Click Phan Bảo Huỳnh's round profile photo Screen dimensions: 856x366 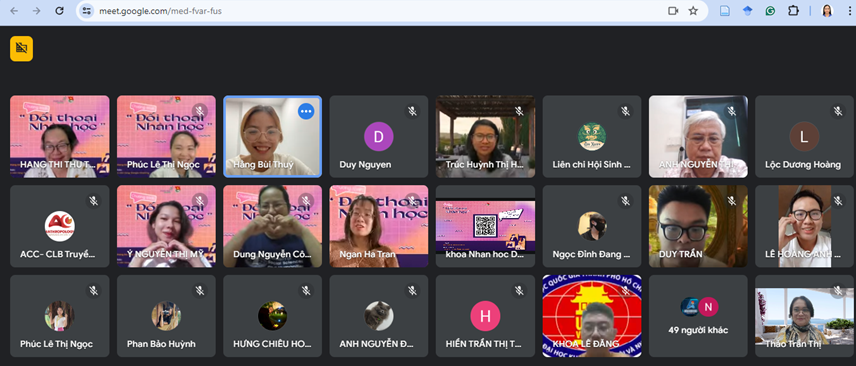(166, 316)
